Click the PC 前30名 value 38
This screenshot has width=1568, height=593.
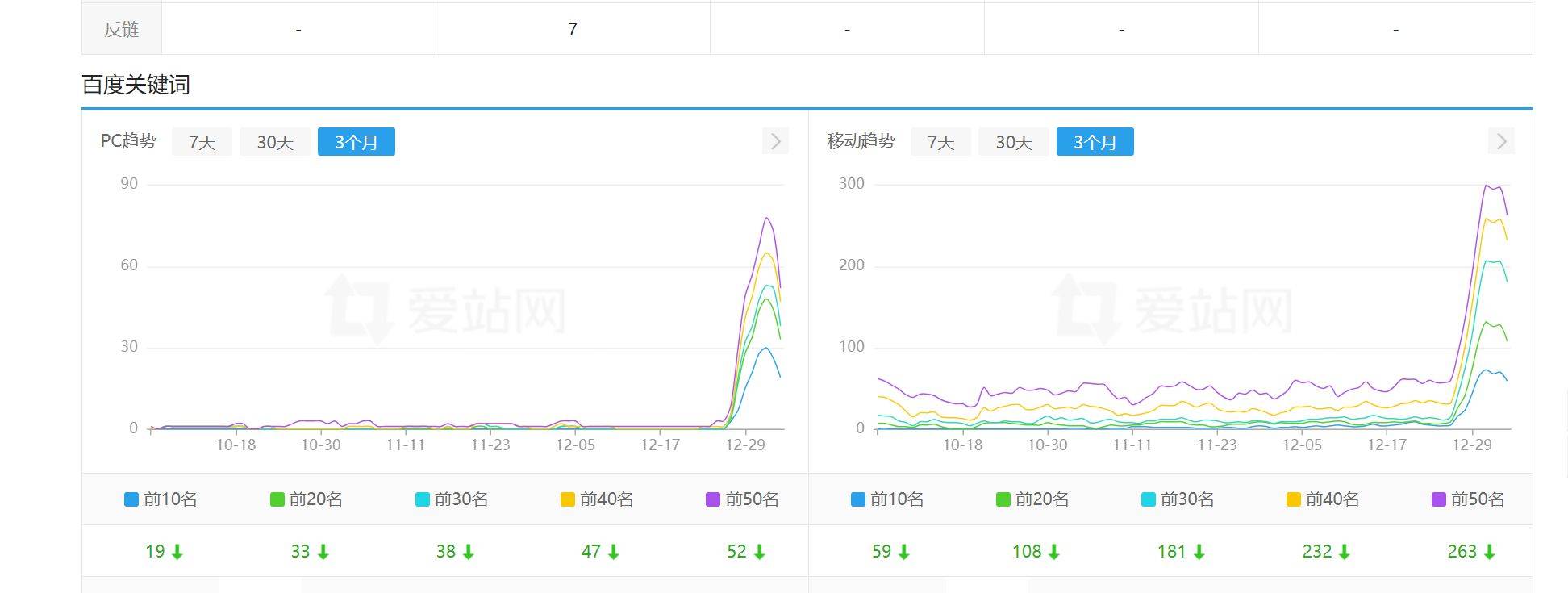tap(445, 551)
